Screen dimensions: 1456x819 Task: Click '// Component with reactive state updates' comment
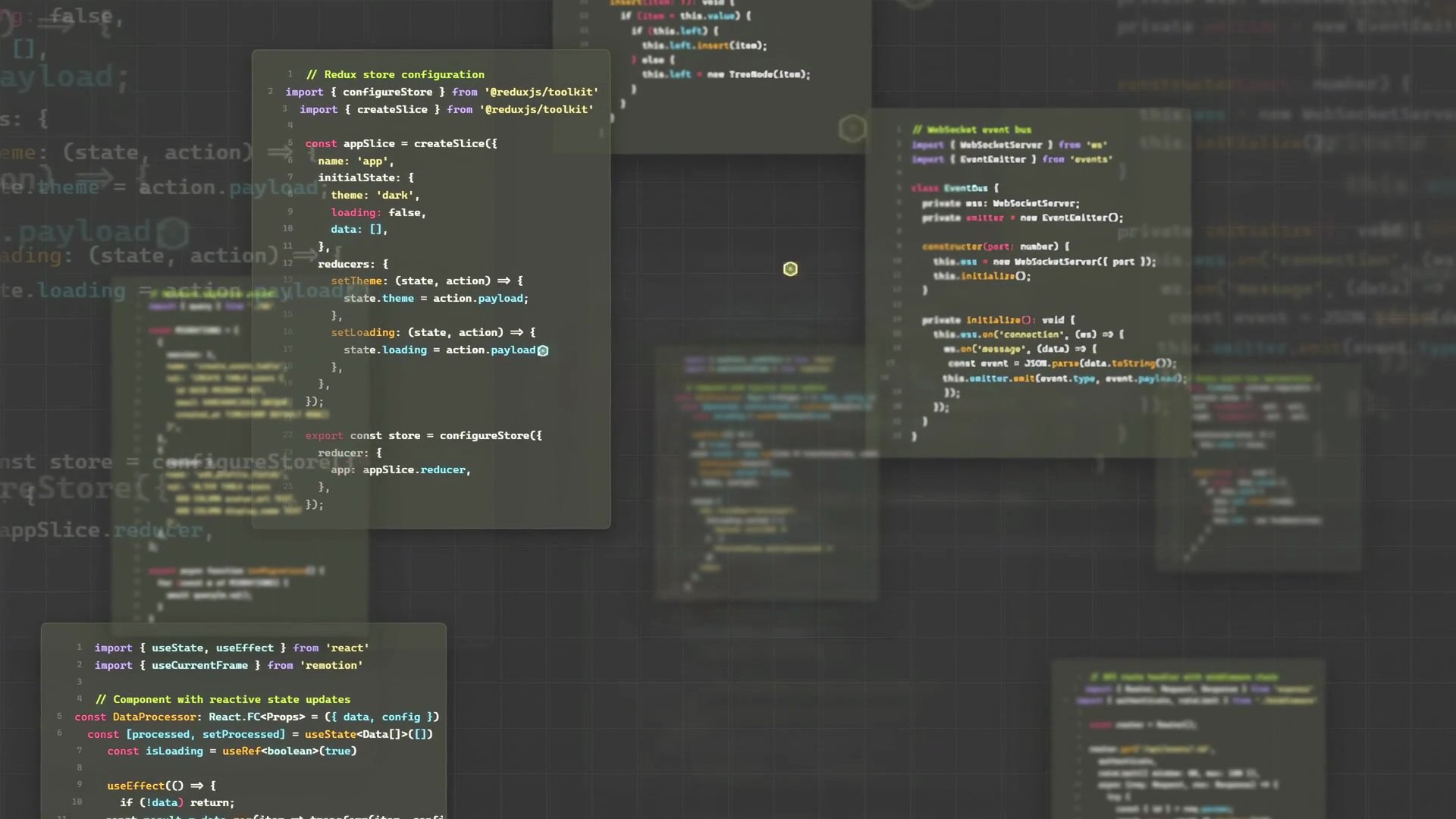click(223, 699)
